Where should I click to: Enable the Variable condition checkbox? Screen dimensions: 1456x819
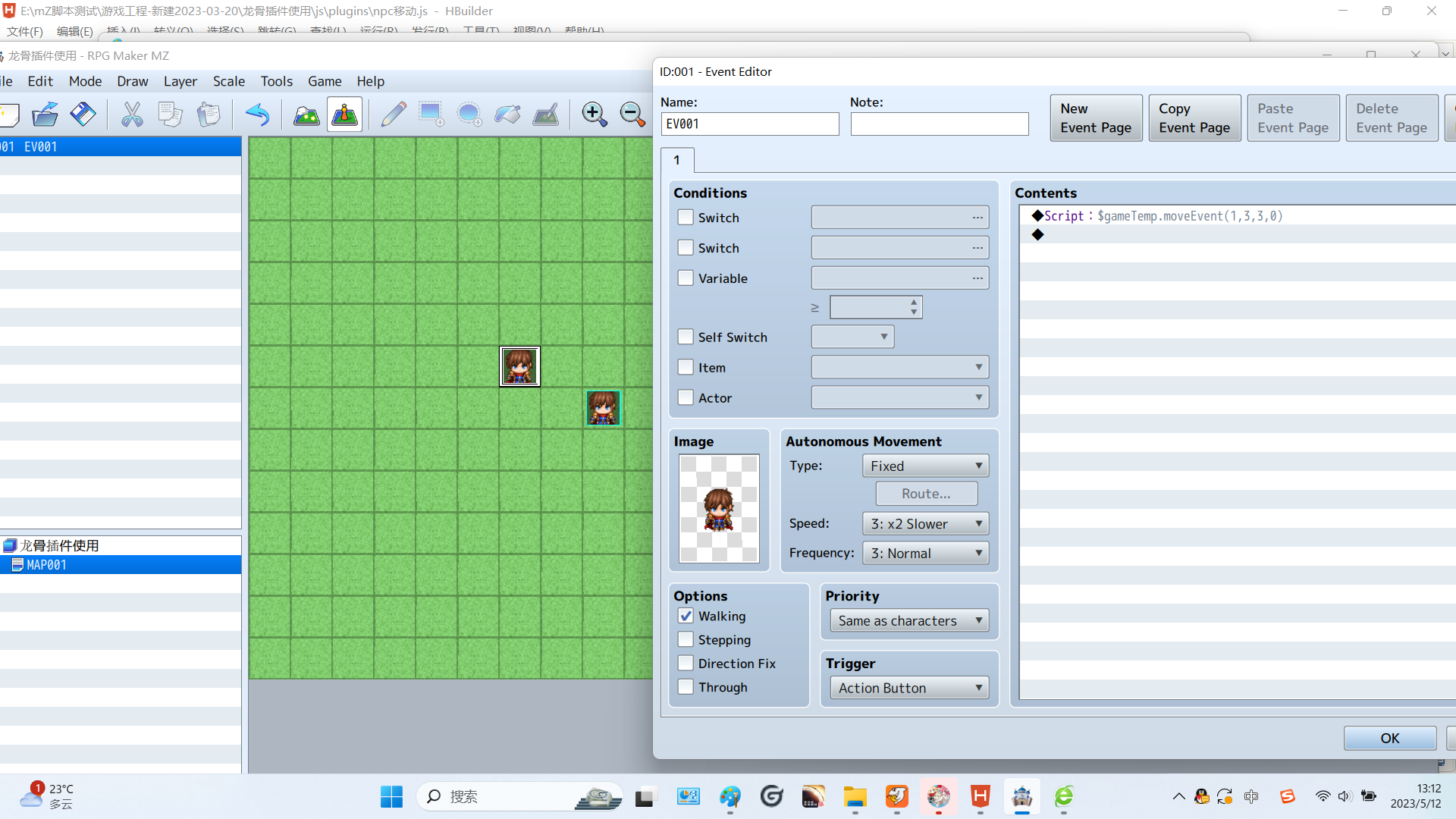point(686,278)
